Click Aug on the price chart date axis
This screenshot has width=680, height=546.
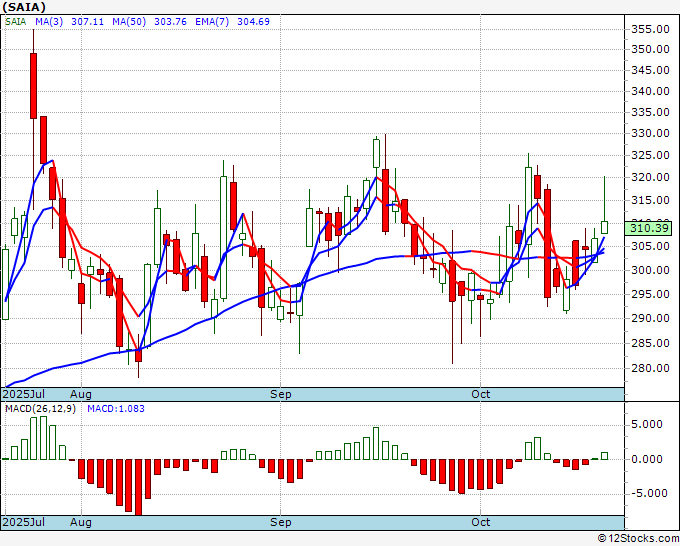pyautogui.click(x=81, y=394)
